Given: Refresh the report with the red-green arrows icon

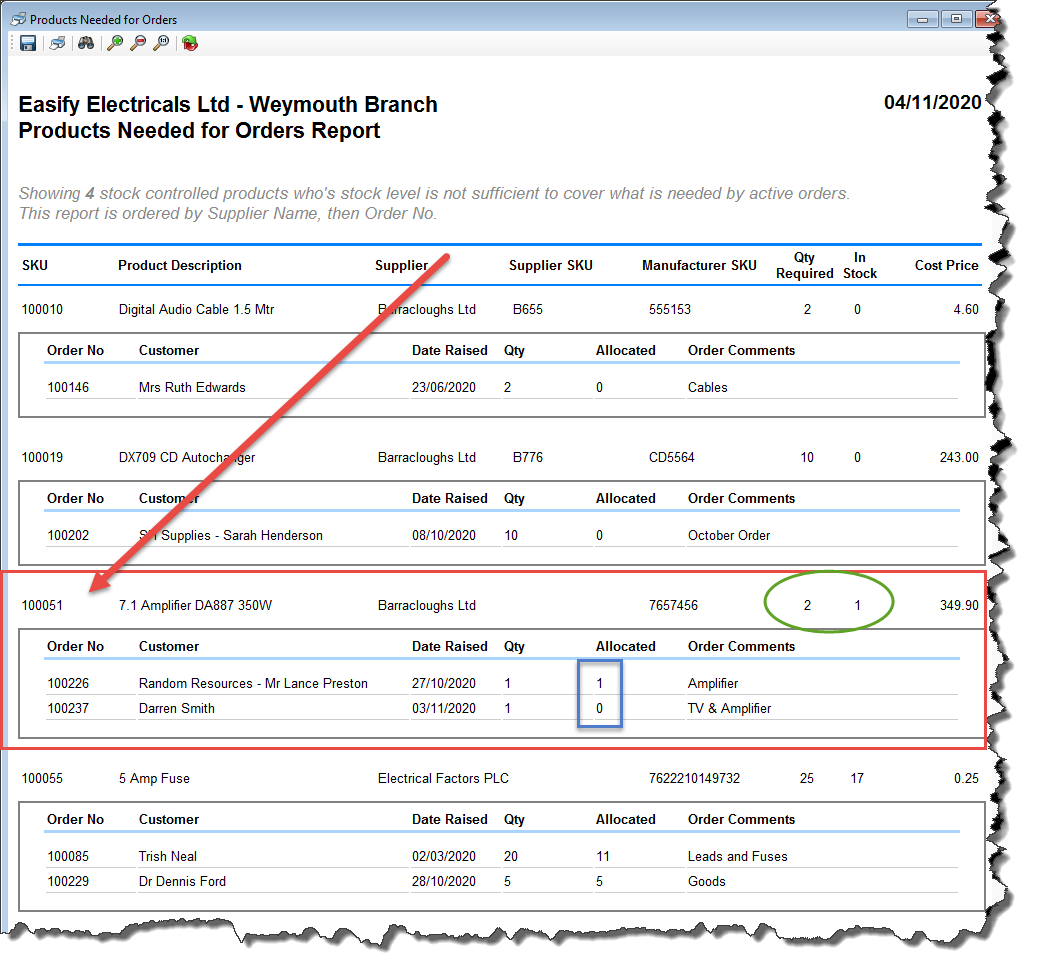Looking at the screenshot, I should click(x=190, y=43).
